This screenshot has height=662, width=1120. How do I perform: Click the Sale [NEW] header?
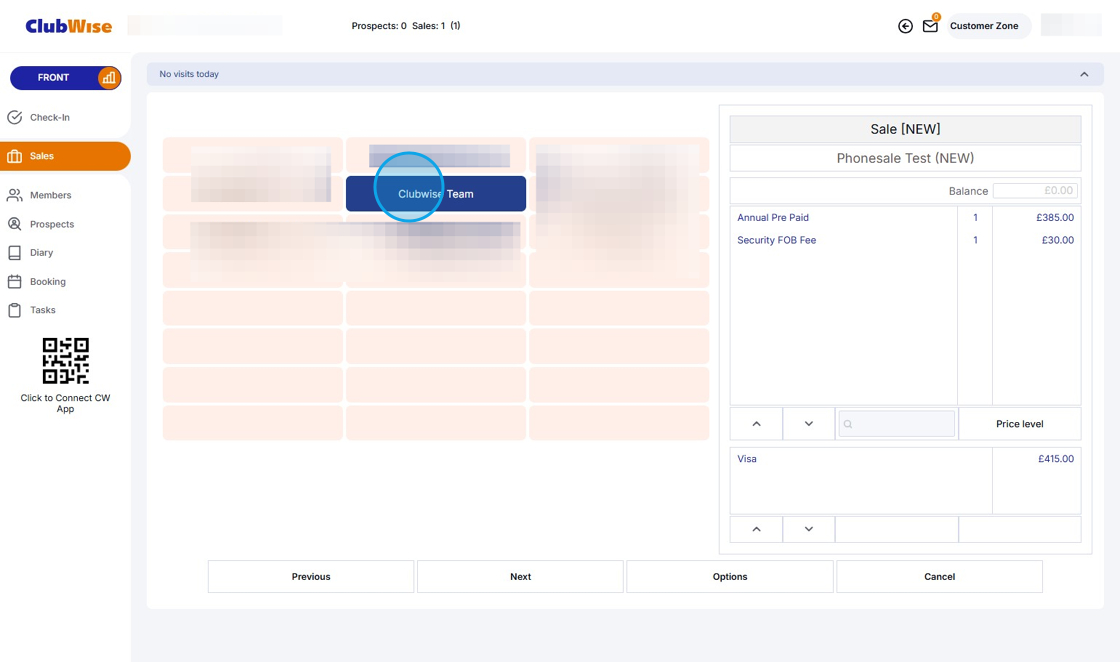(905, 129)
